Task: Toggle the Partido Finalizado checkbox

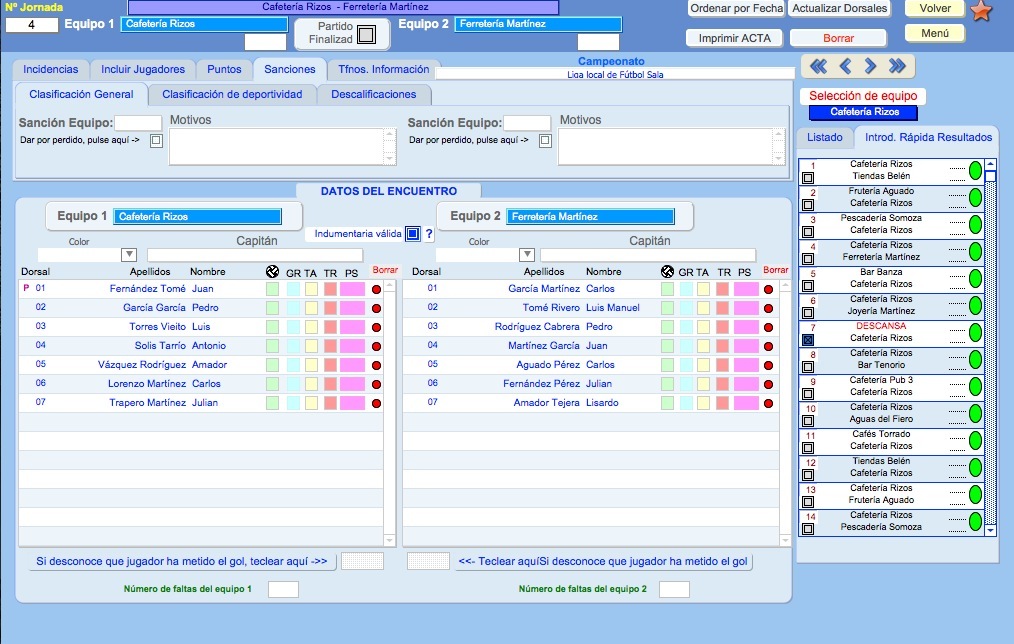Action: coord(366,34)
